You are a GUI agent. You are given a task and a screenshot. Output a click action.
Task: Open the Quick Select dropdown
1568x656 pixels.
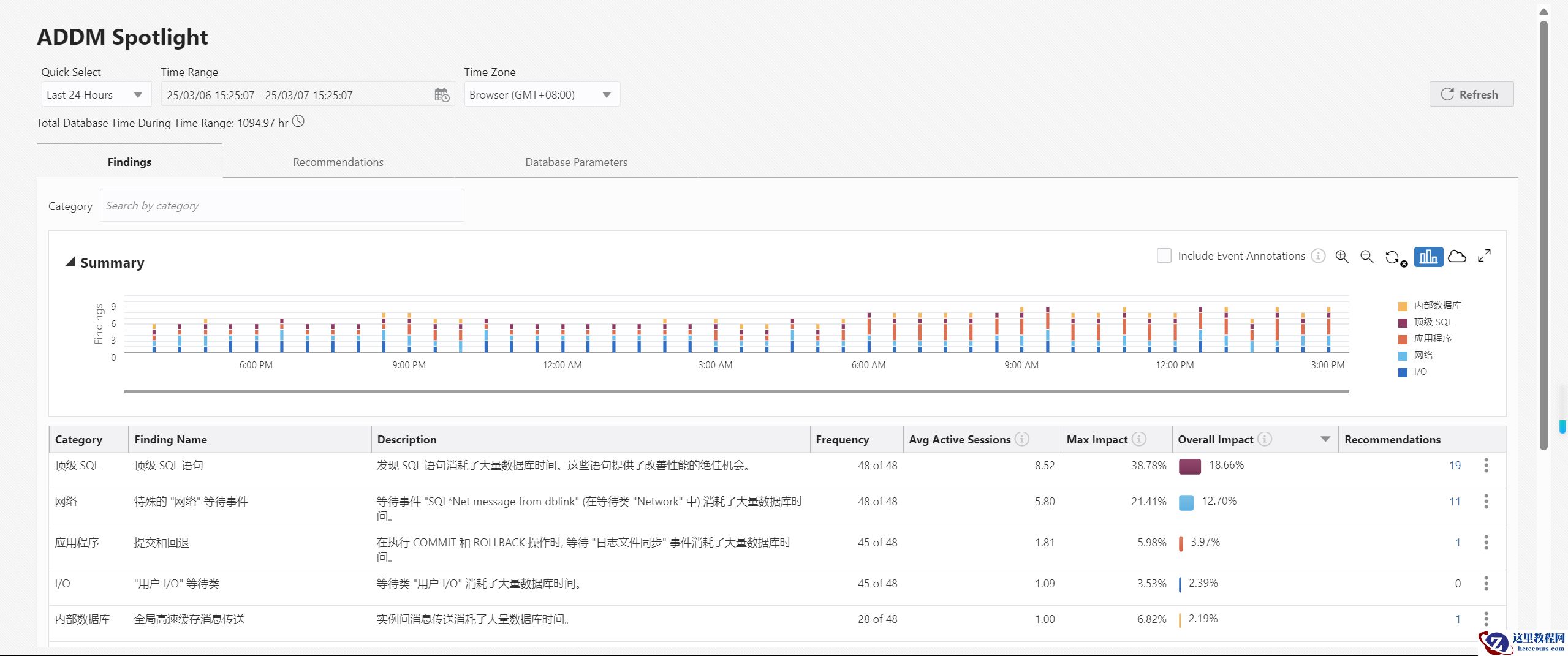[x=96, y=95]
